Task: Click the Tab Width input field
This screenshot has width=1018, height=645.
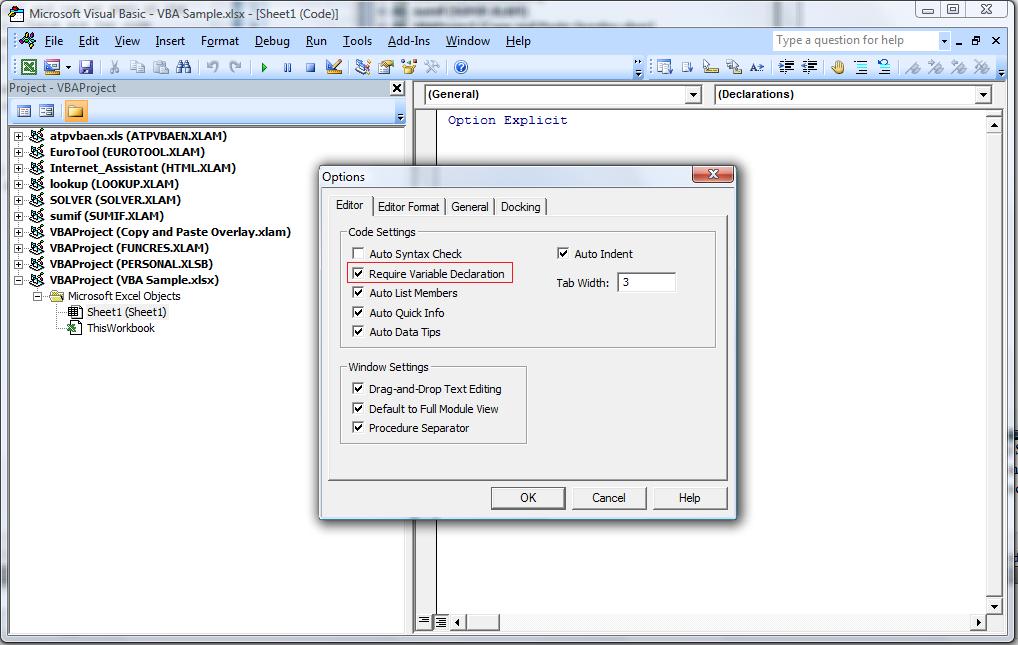Action: click(646, 282)
